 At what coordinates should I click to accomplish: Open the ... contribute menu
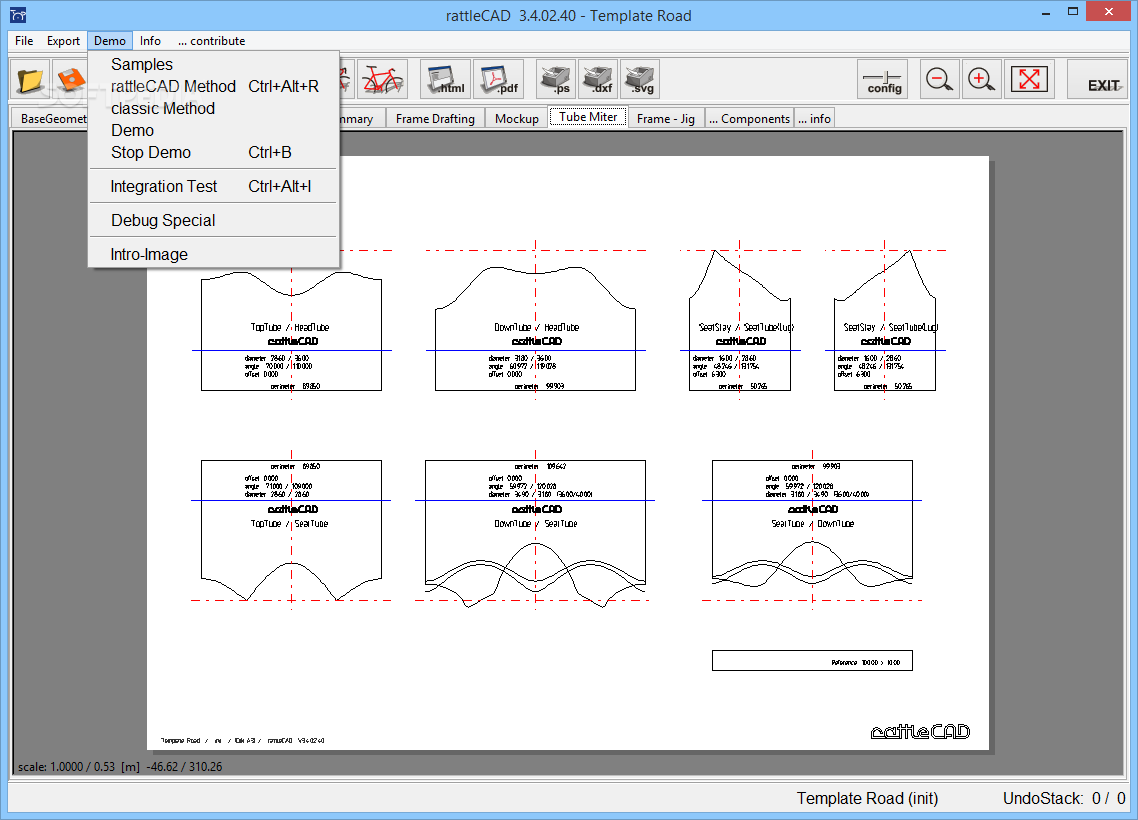[x=211, y=41]
